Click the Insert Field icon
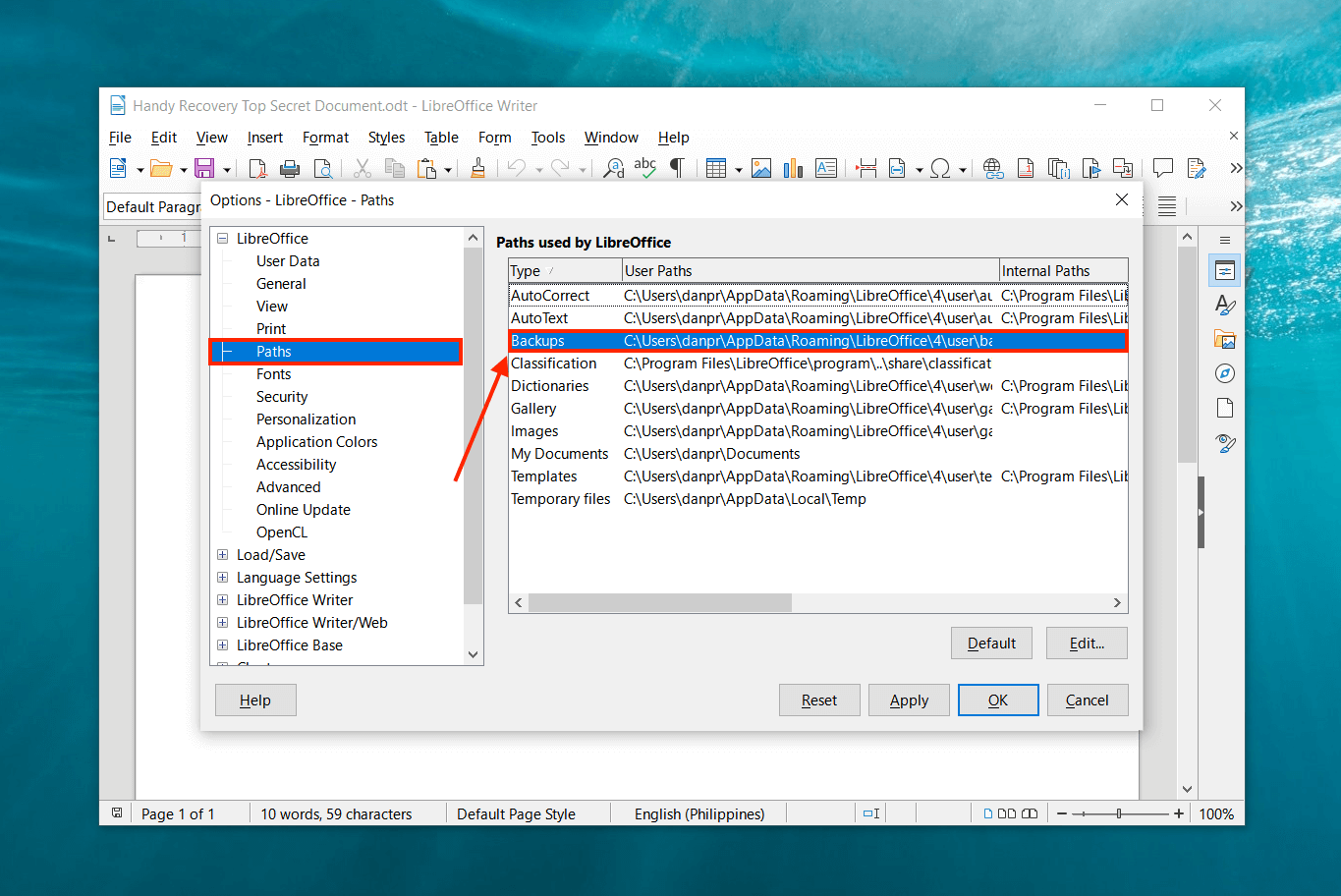Image resolution: width=1341 pixels, height=896 pixels. pos(897,168)
